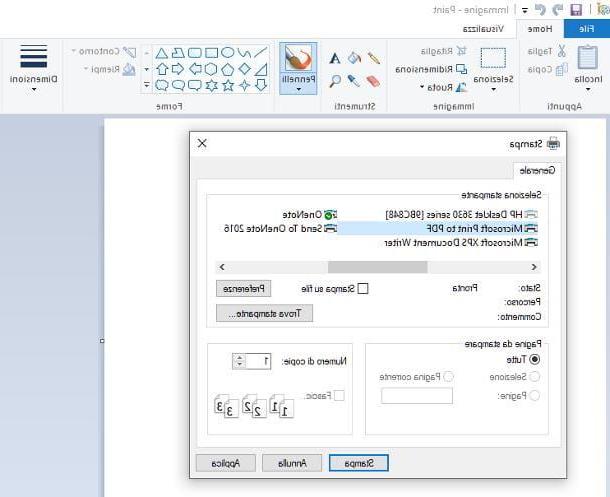Expand the Selezione dropdown arrow in the ribbon

click(x=493, y=89)
